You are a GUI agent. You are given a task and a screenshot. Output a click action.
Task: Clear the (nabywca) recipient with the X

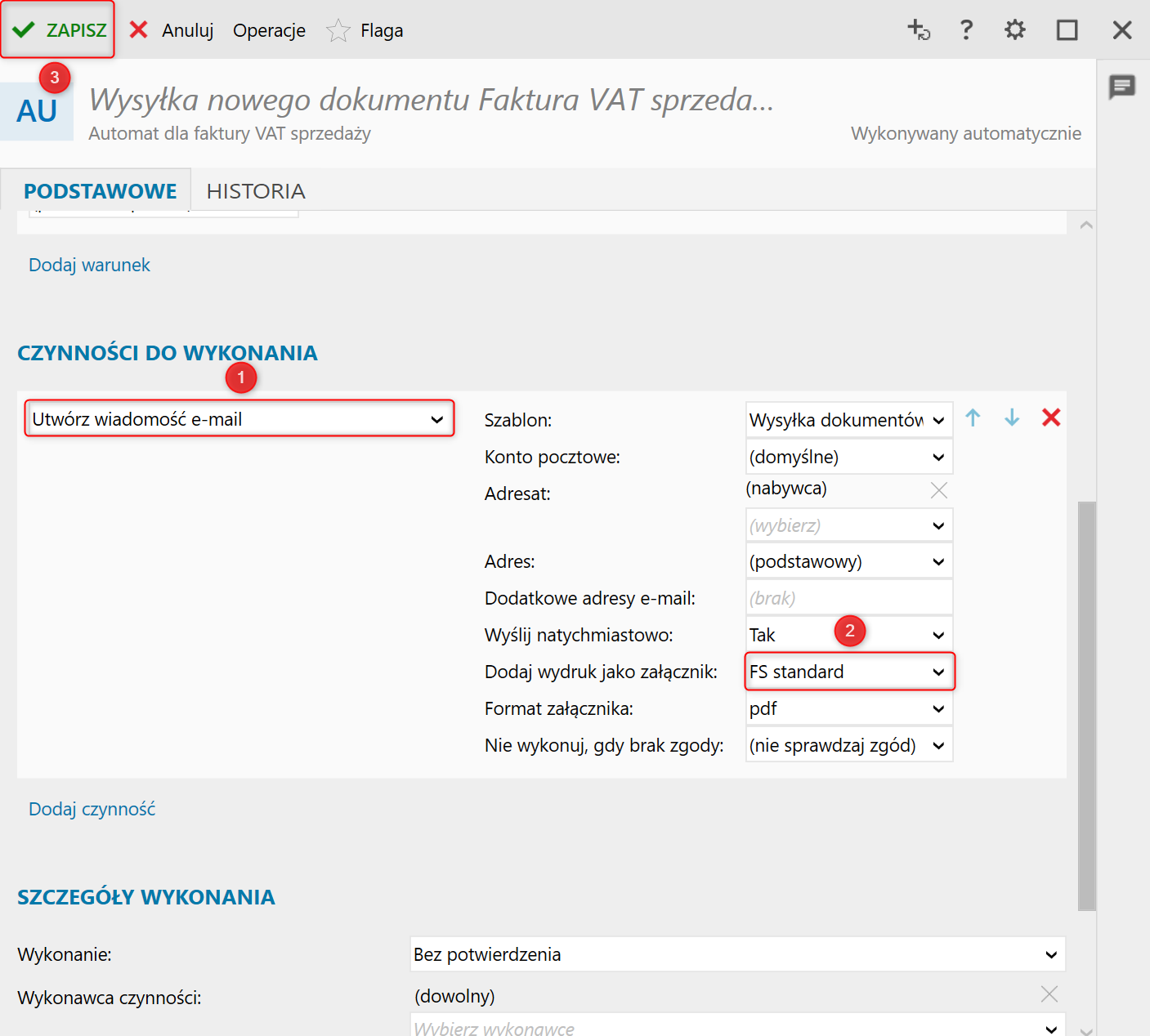coord(939,490)
